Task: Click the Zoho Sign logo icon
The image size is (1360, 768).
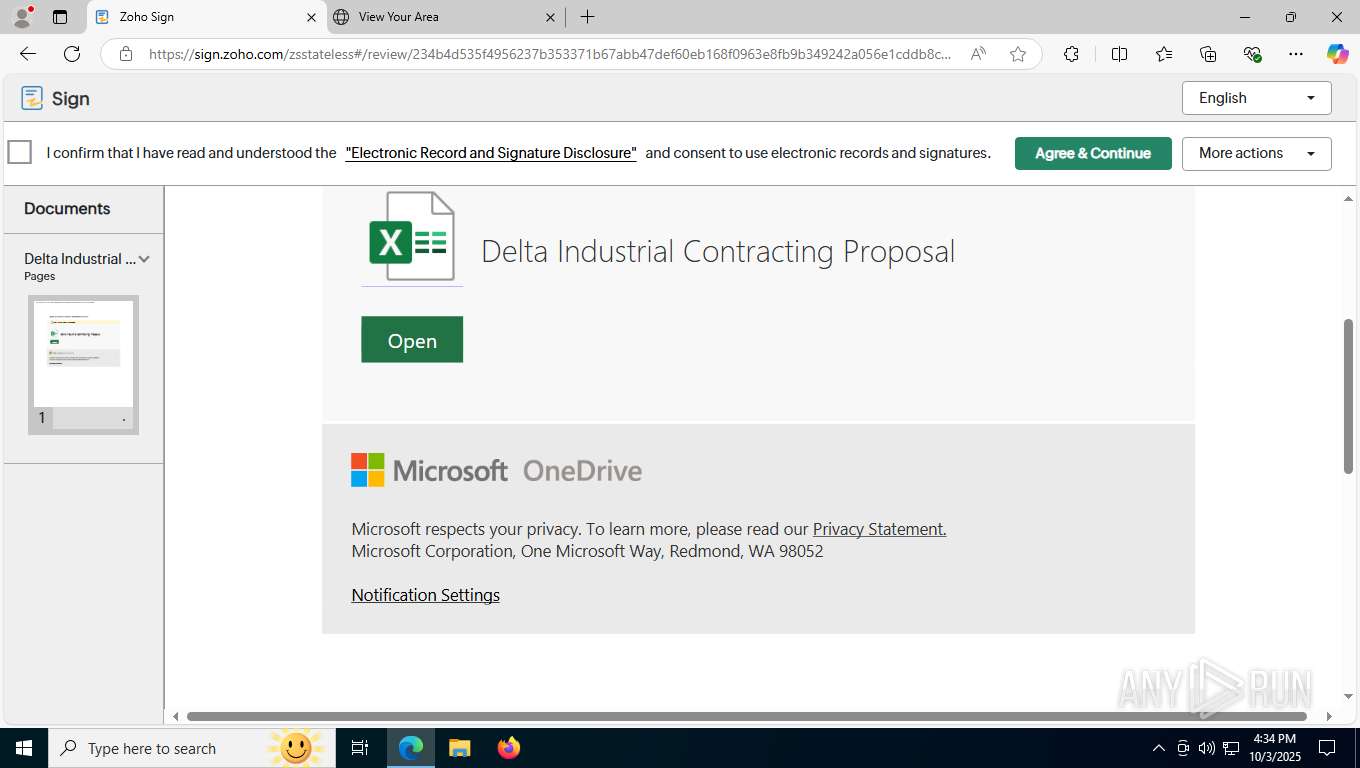Action: (32, 98)
